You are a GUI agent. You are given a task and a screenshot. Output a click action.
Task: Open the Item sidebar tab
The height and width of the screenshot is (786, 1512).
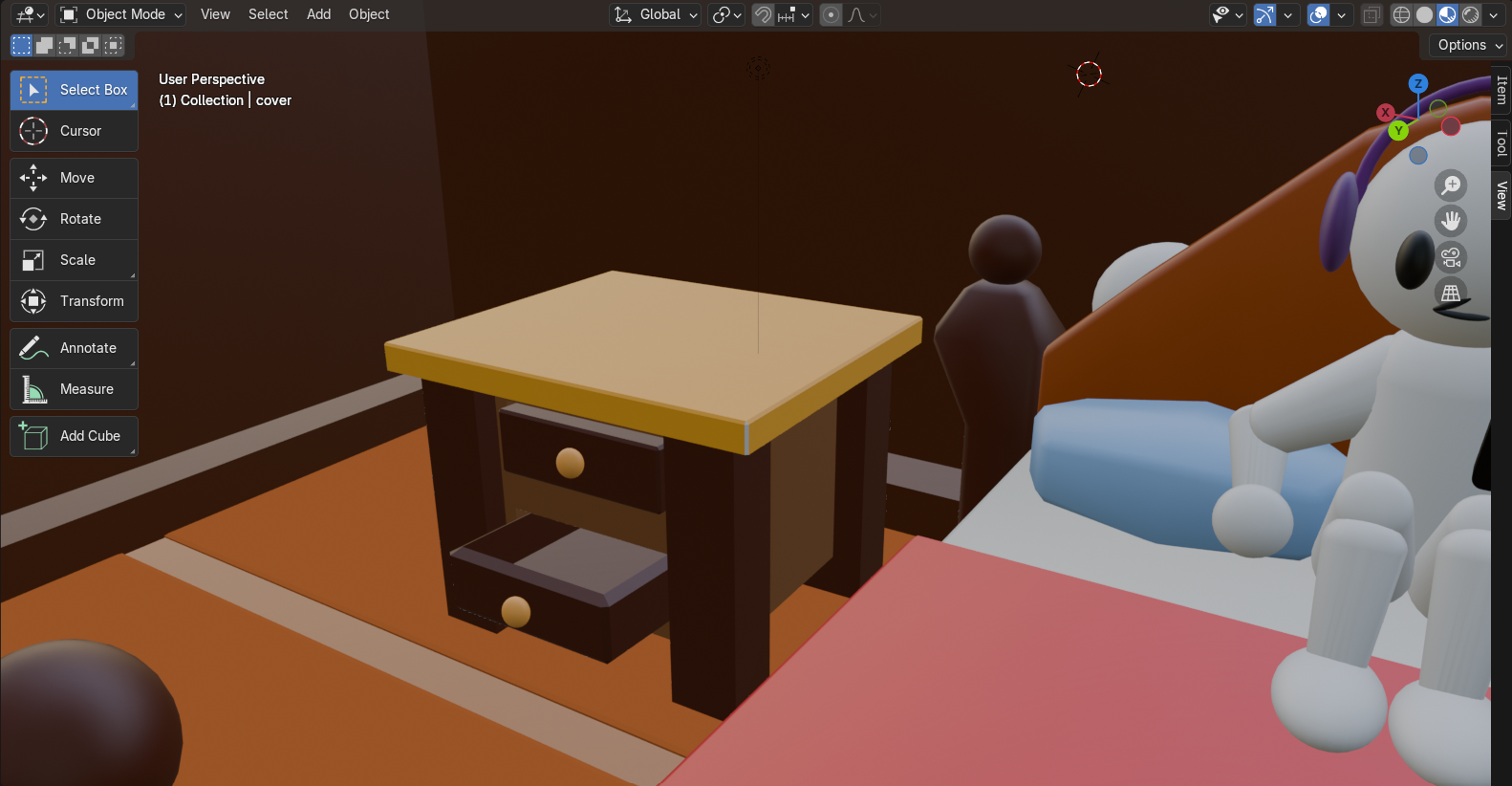pos(1501,91)
